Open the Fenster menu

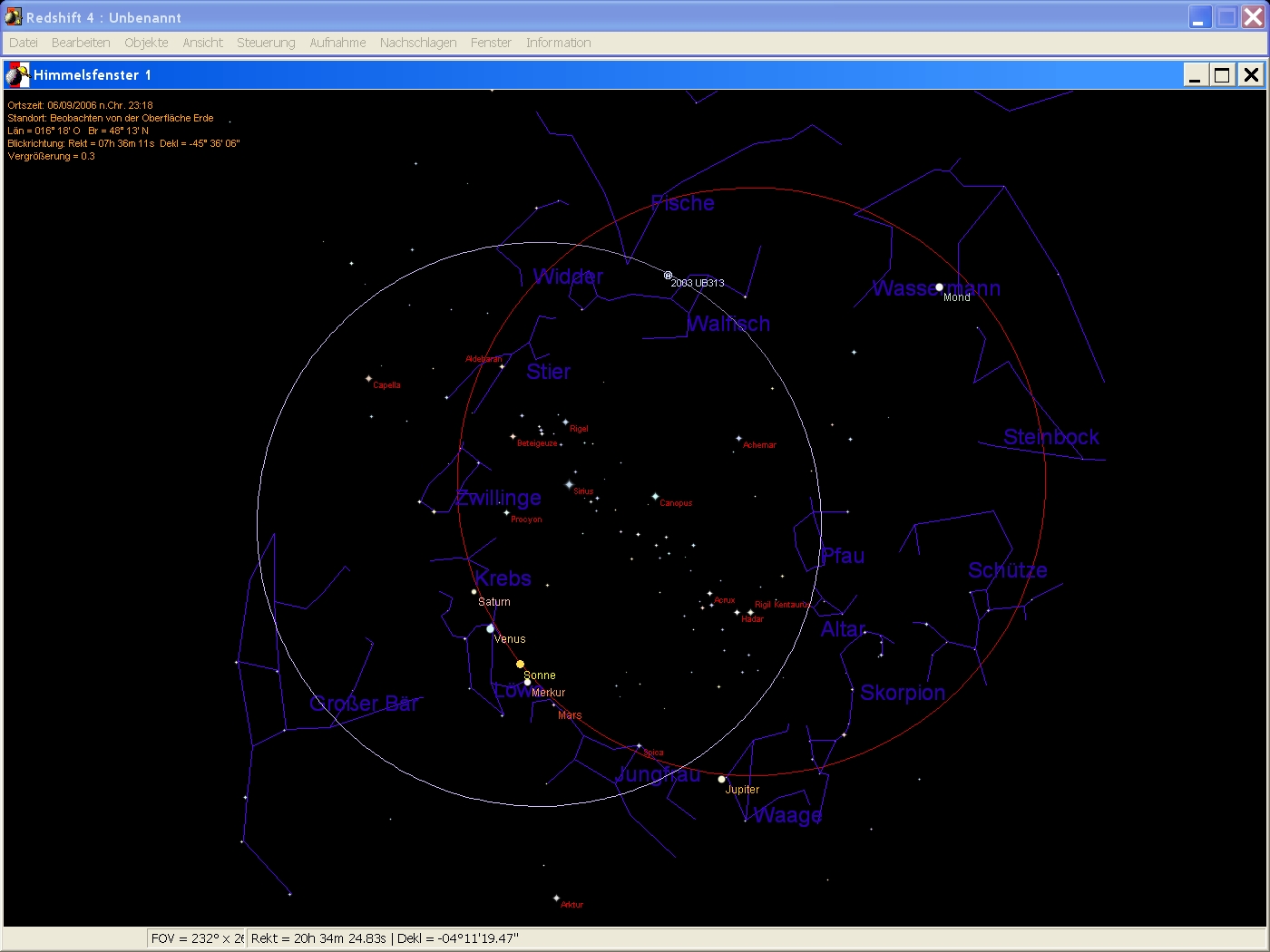(491, 43)
